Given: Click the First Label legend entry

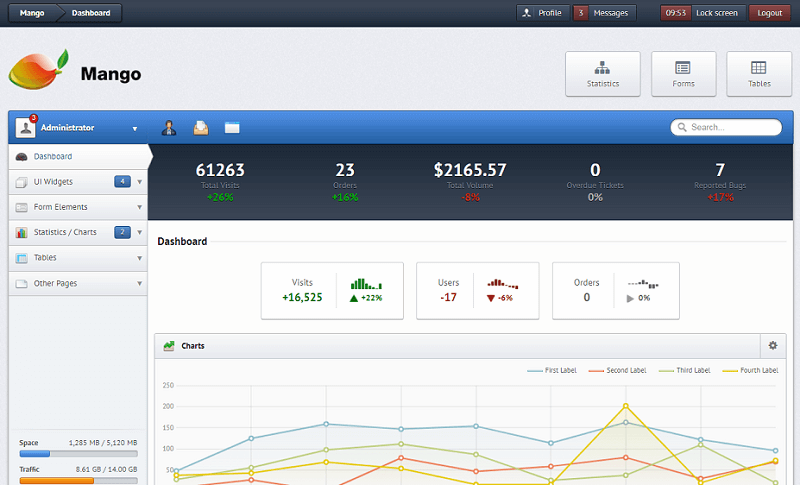Looking at the screenshot, I should (552, 370).
